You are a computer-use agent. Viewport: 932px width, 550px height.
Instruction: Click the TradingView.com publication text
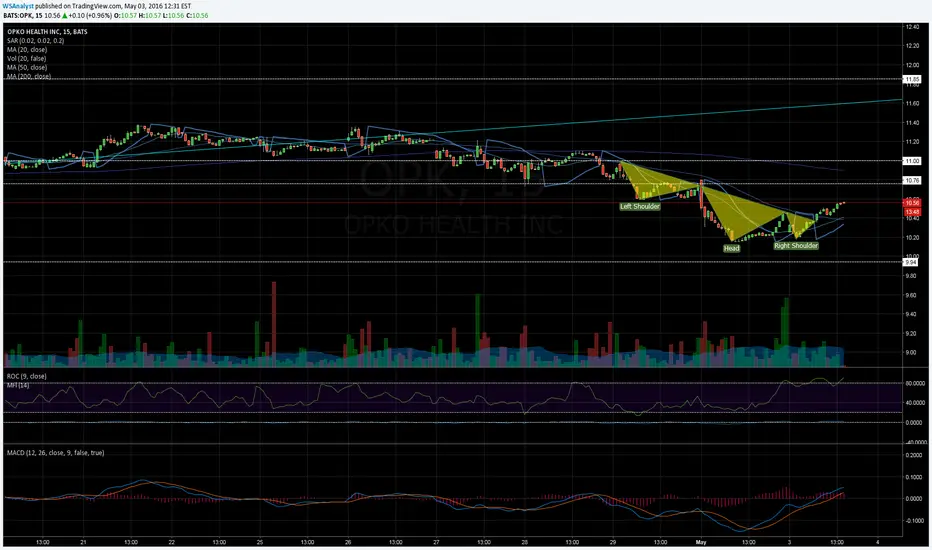tap(97, 6)
